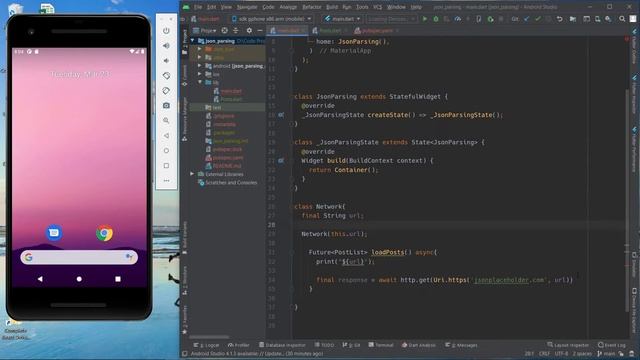The height and width of the screenshot is (360, 640).
Task: Tap Android back navigation button on phone screen
Action: [x=40, y=279]
